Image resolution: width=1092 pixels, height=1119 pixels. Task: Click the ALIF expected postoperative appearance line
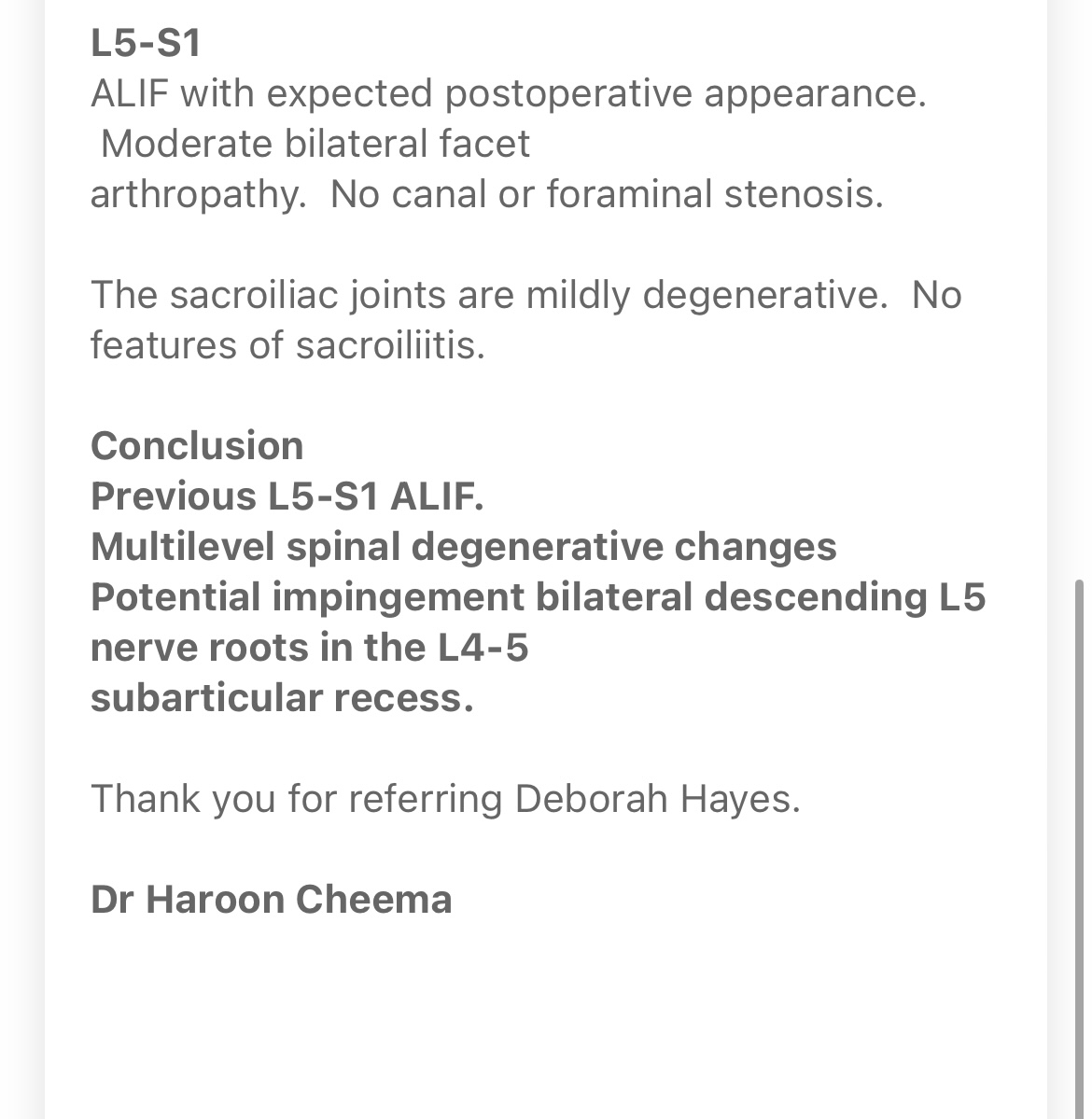click(508, 93)
